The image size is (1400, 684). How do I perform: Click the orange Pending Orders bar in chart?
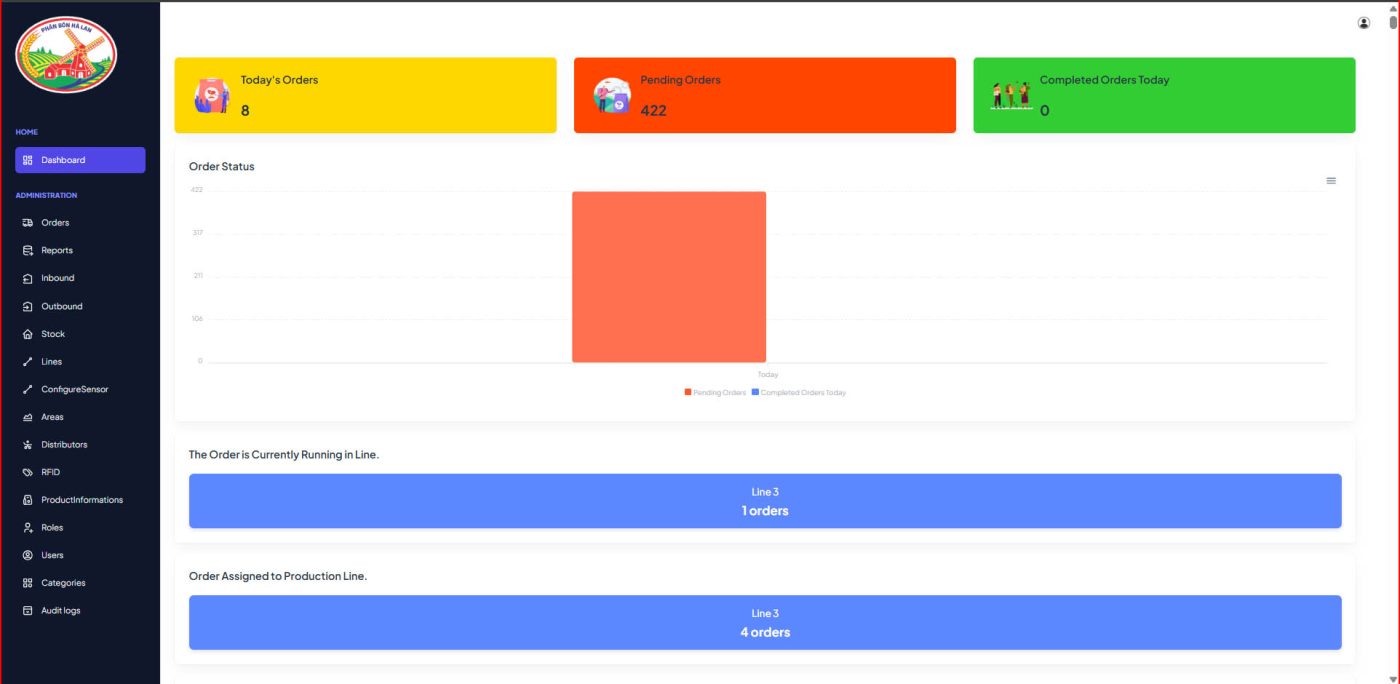click(668, 277)
